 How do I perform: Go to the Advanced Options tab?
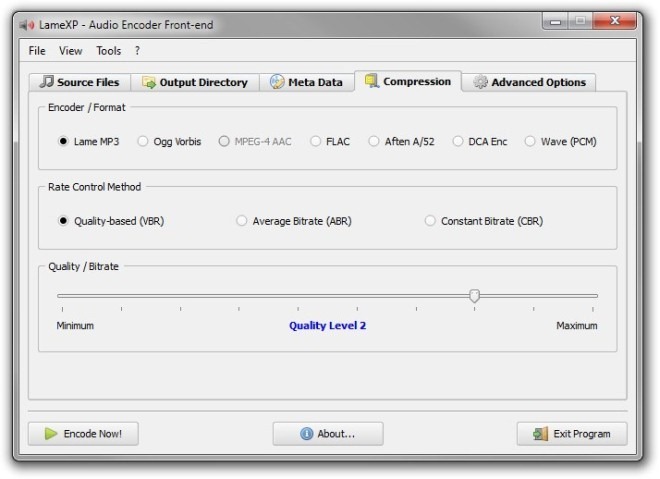coord(530,82)
